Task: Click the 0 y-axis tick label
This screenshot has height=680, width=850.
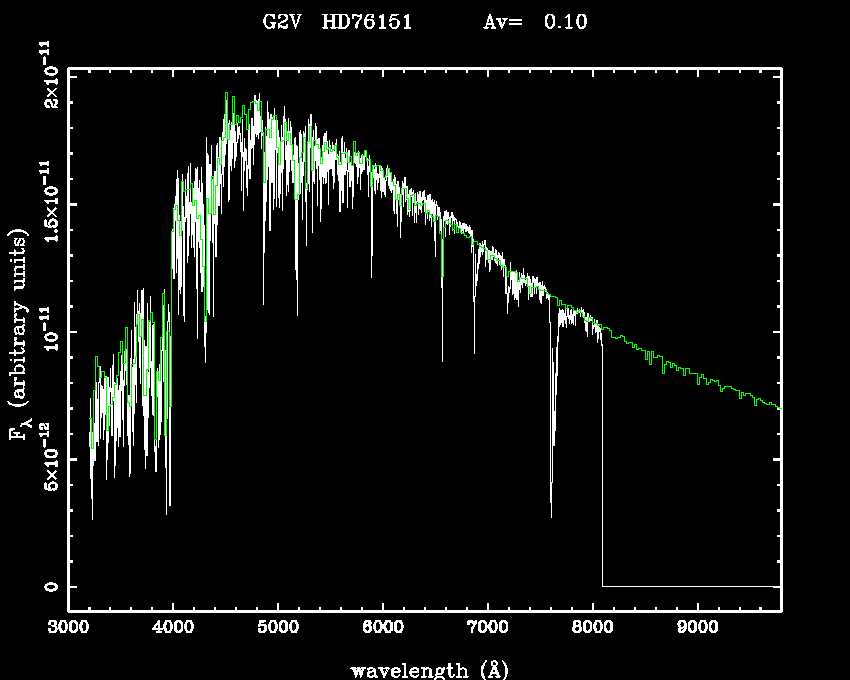Action: pyautogui.click(x=45, y=586)
